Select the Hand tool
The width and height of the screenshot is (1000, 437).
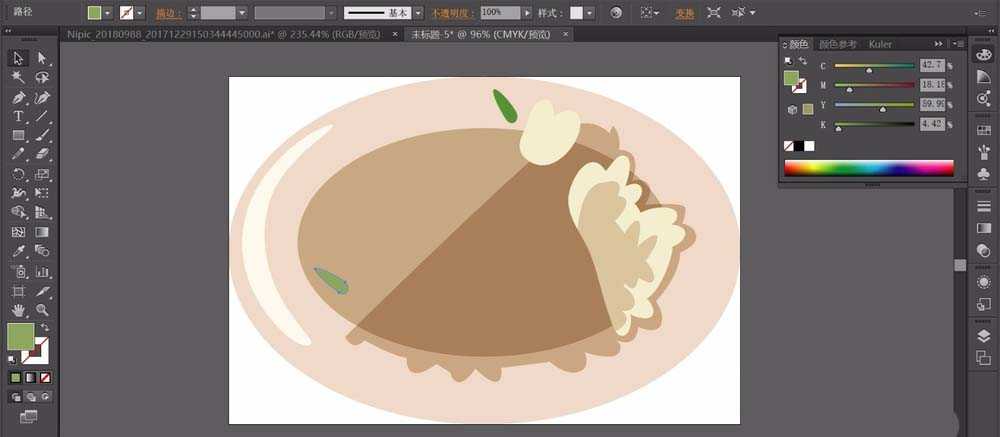point(18,310)
